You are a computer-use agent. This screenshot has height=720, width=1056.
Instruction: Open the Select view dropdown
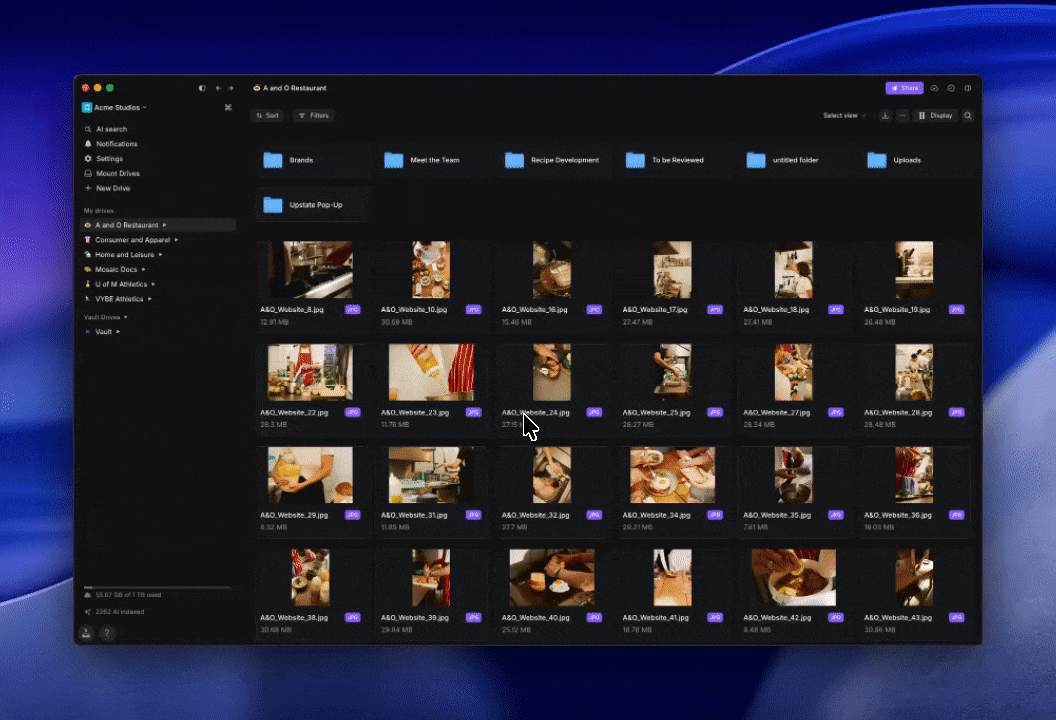point(844,116)
